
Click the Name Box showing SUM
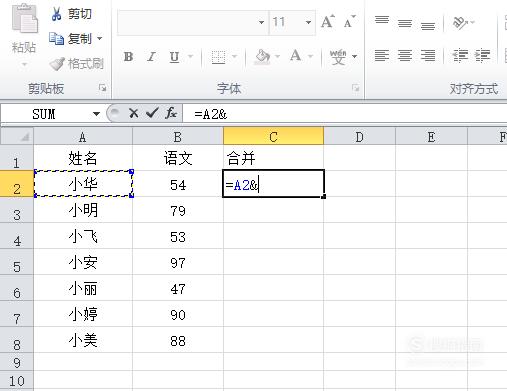(x=45, y=114)
